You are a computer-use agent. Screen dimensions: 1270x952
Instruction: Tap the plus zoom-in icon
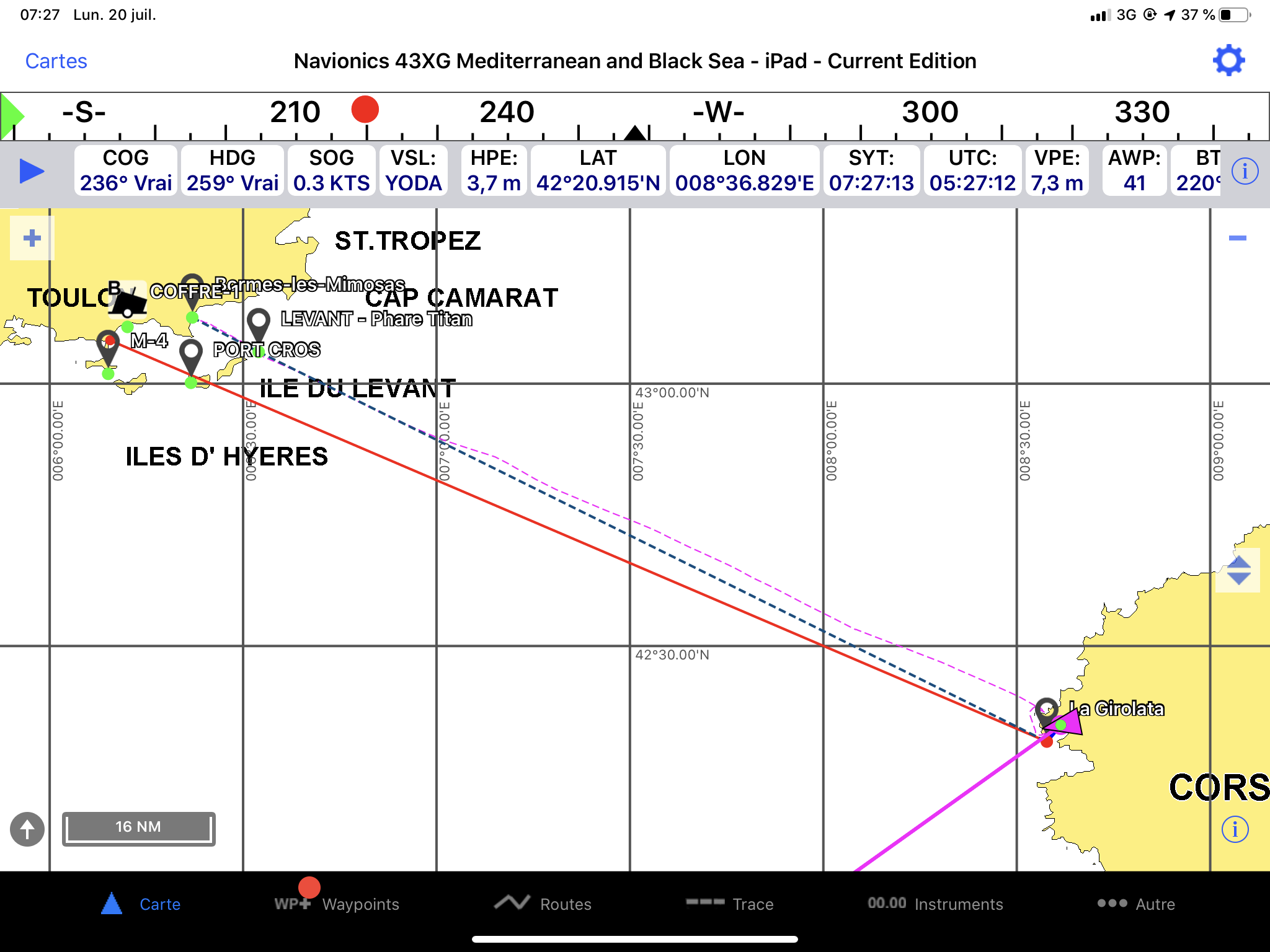point(32,238)
